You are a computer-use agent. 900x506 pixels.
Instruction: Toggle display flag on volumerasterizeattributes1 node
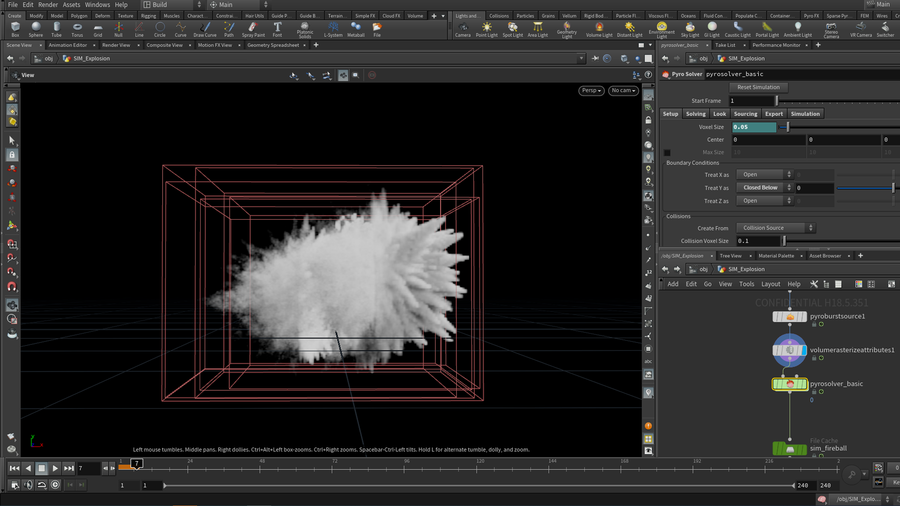[x=804, y=350]
